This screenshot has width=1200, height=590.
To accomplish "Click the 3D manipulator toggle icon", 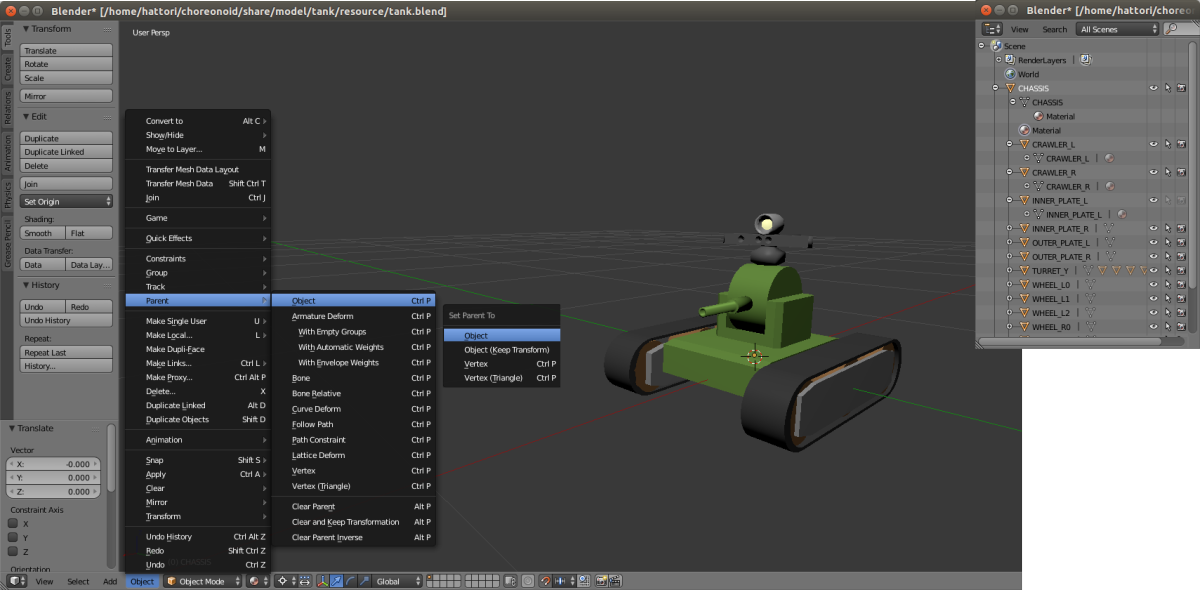I will [323, 581].
